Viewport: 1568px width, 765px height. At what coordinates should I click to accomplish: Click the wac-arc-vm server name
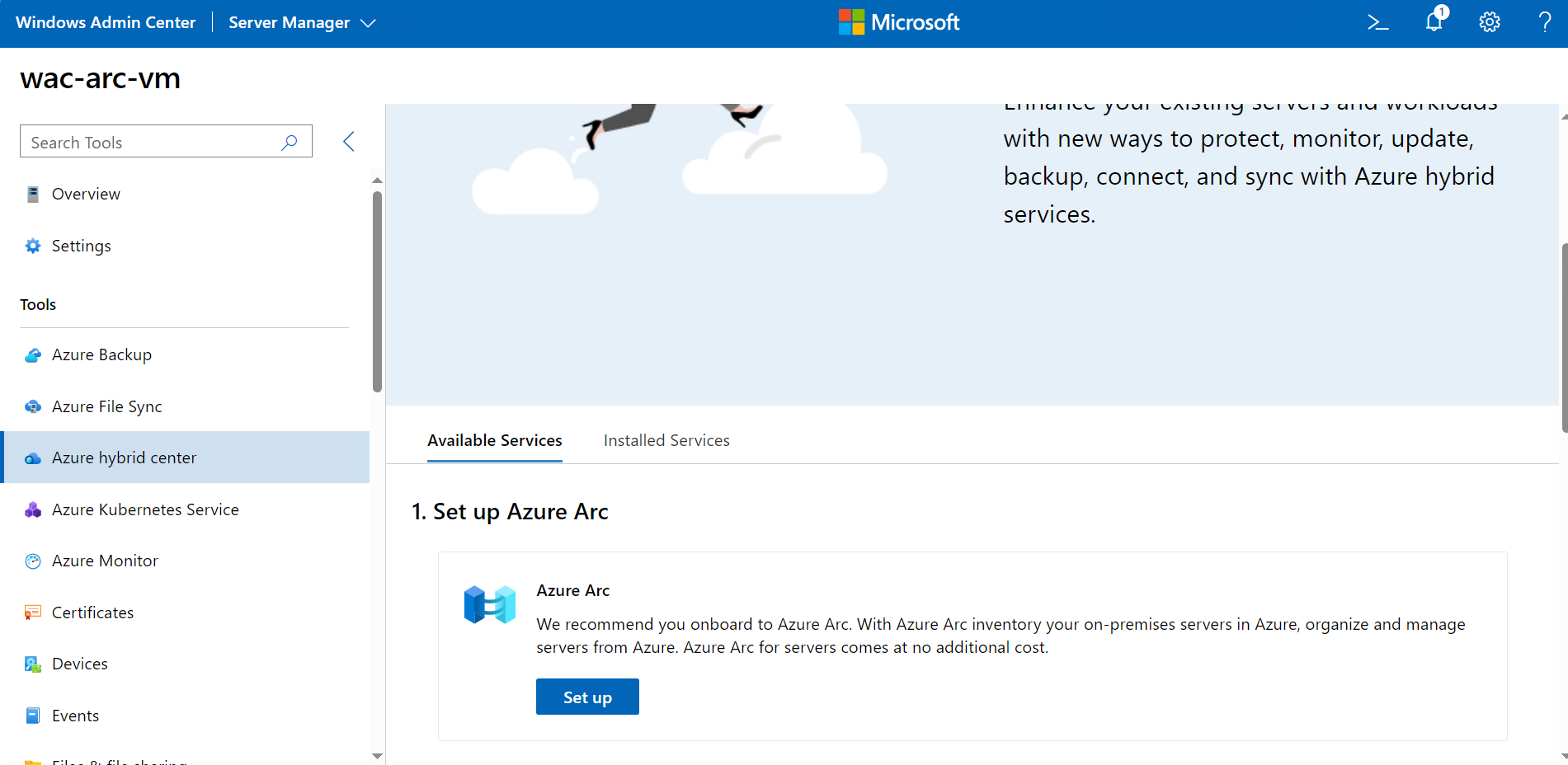point(101,78)
